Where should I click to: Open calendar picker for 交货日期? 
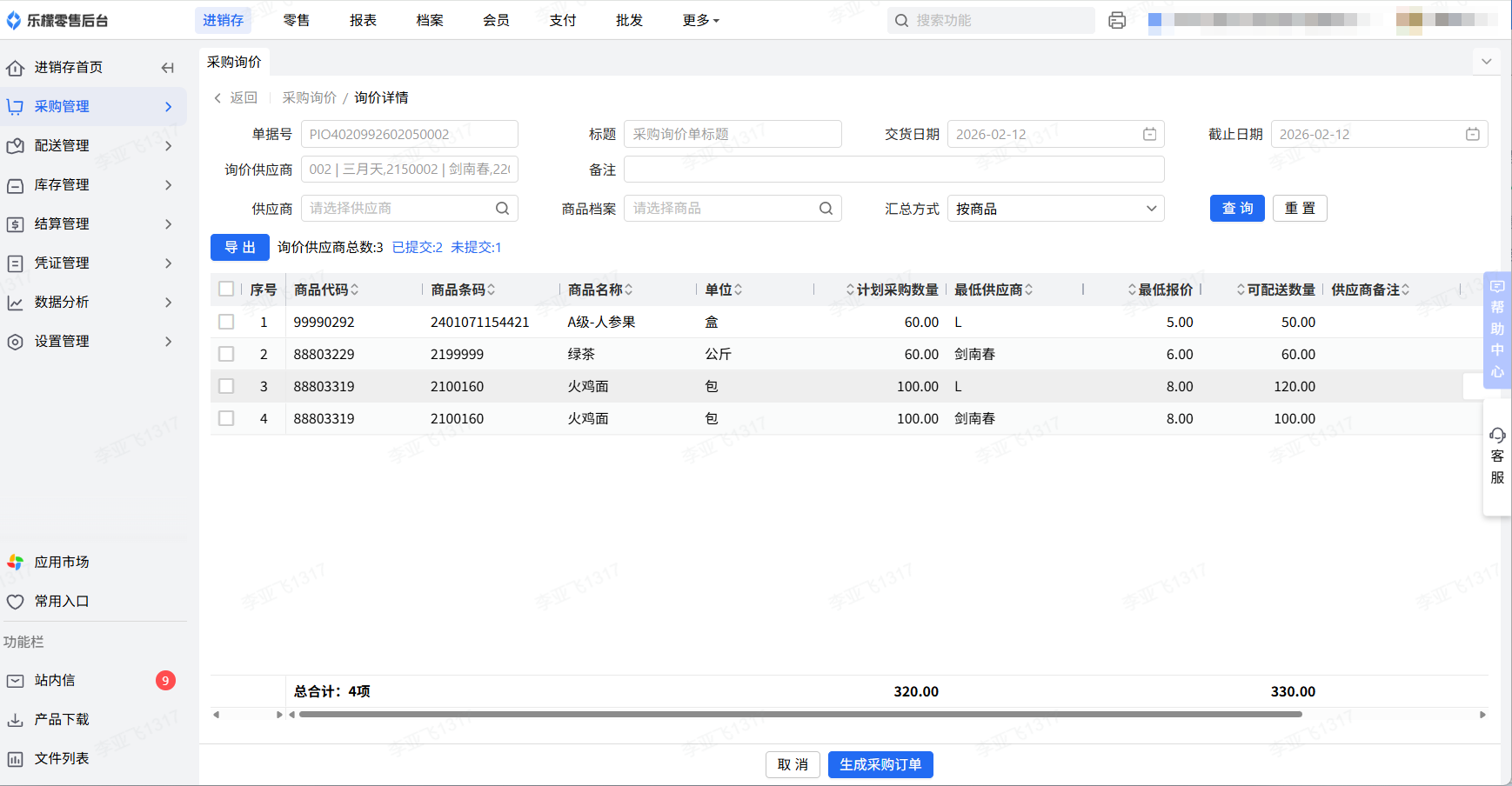tap(1149, 134)
